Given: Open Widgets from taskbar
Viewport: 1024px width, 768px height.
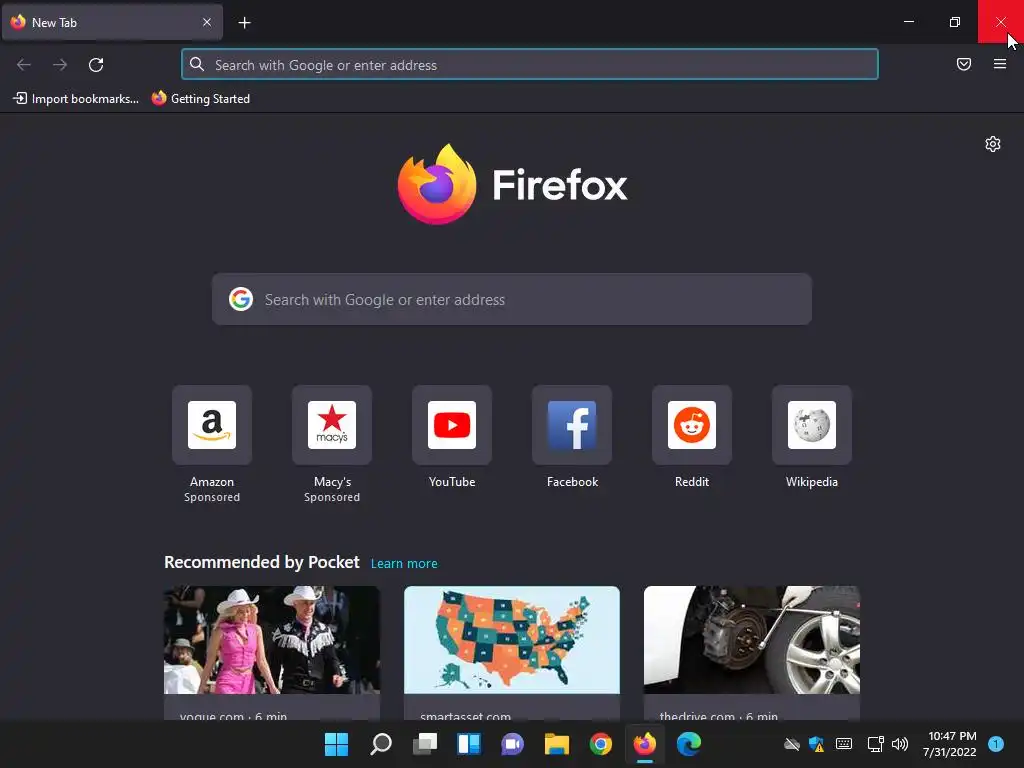Looking at the screenshot, I should 469,744.
